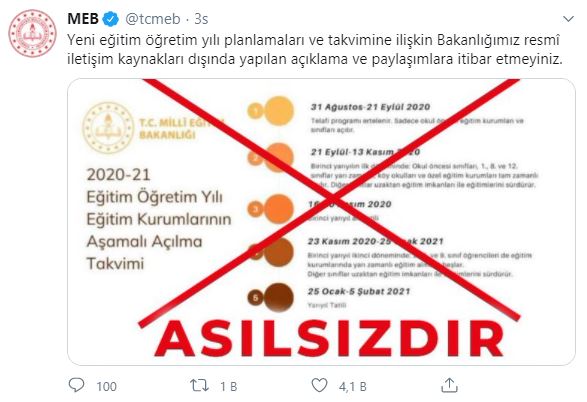
Task: Retweet using the retweet arrows icon
Action: 200,385
